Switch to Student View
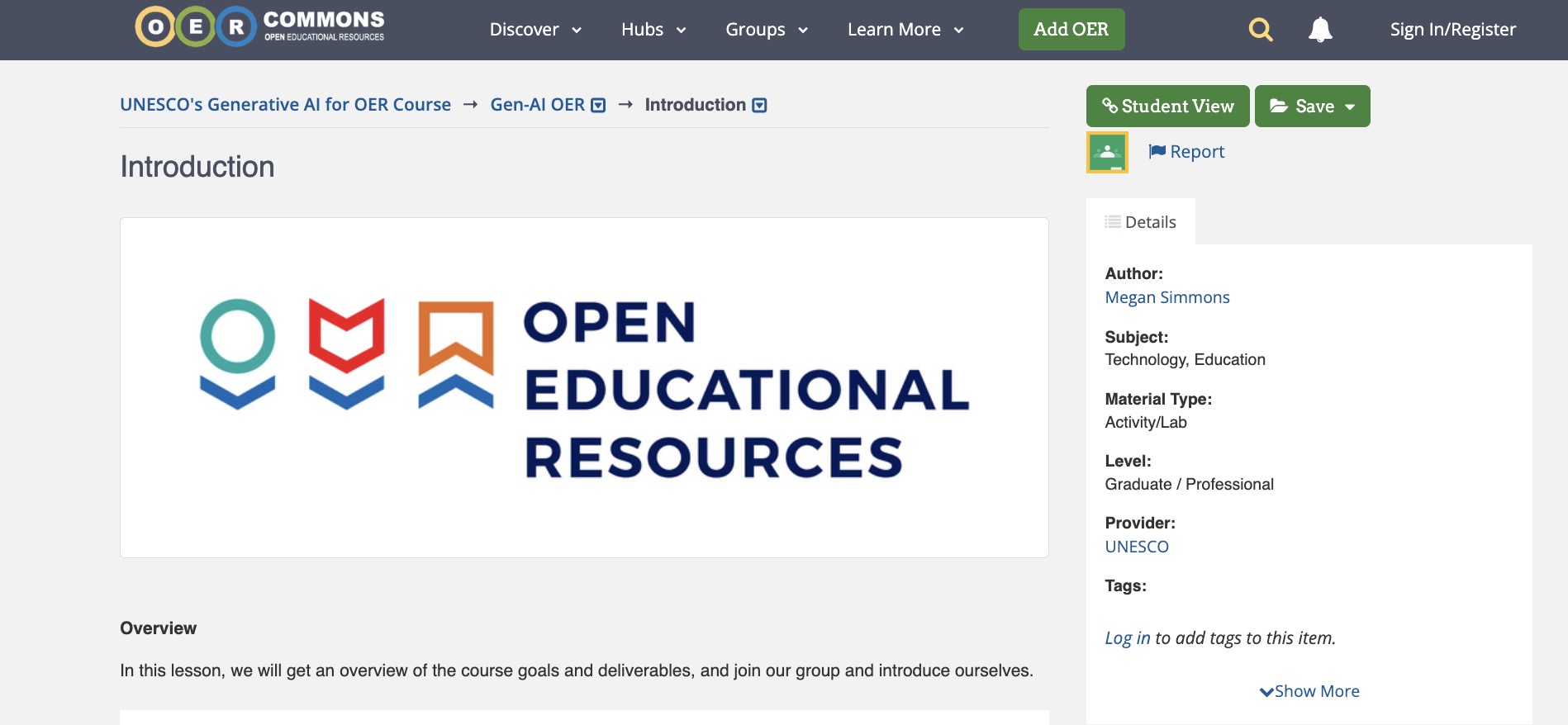Image resolution: width=1568 pixels, height=725 pixels. (1167, 107)
